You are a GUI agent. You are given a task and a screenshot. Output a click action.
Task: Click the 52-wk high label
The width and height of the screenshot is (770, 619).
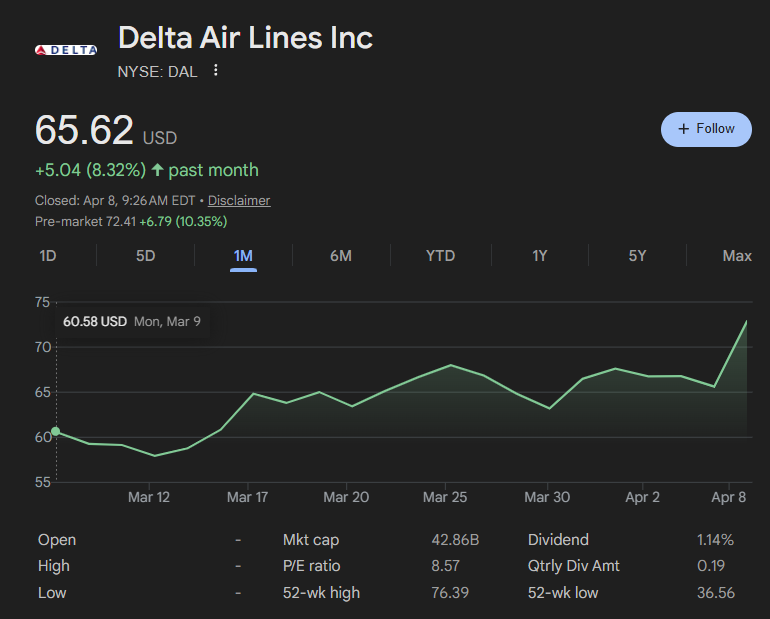[x=321, y=593]
